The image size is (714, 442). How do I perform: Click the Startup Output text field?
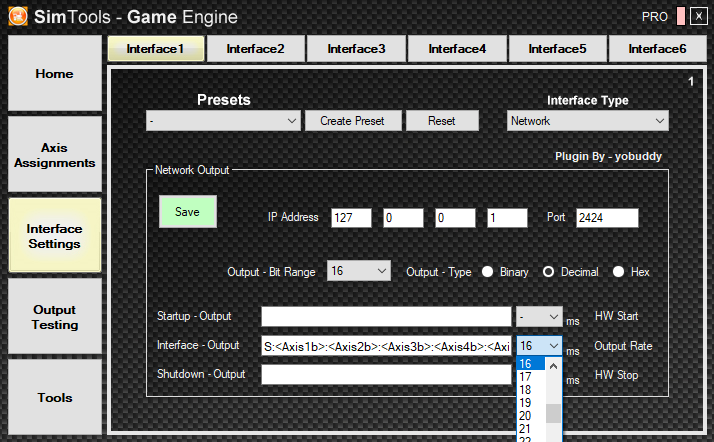coord(386,316)
